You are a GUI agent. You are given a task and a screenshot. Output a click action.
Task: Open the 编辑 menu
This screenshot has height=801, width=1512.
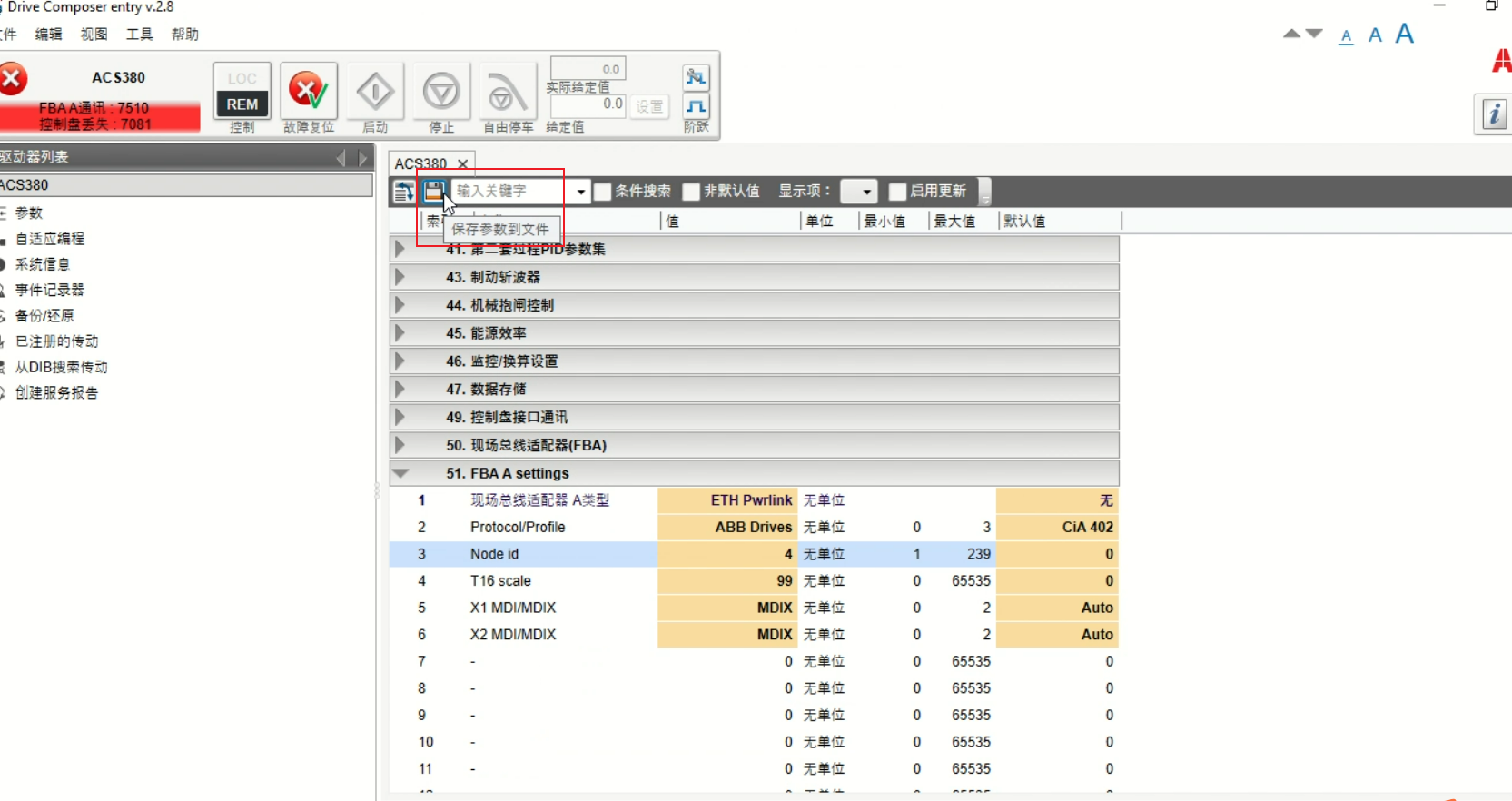click(48, 35)
